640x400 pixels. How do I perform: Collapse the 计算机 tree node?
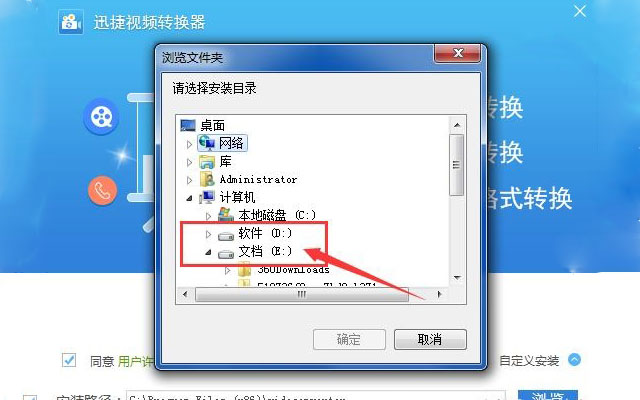(x=189, y=198)
